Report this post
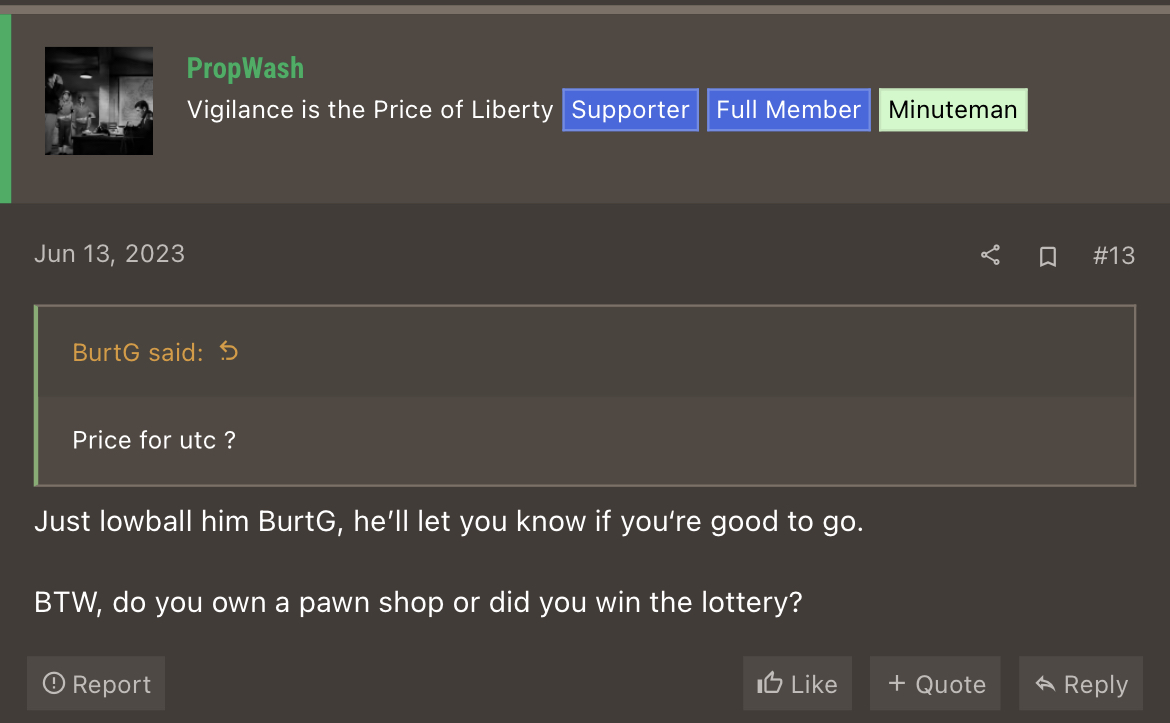1170x723 pixels. point(96,683)
